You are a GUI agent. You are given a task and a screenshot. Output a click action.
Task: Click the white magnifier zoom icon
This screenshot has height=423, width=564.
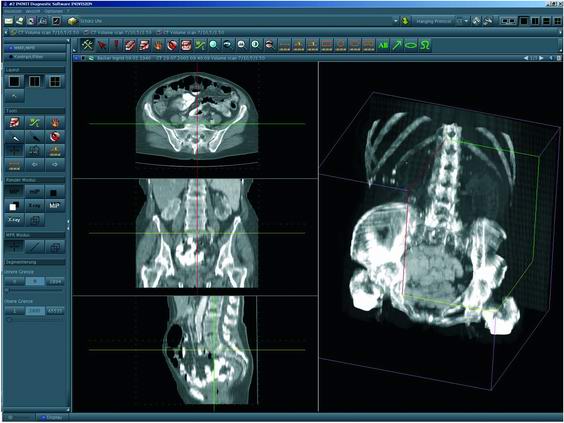[241, 45]
